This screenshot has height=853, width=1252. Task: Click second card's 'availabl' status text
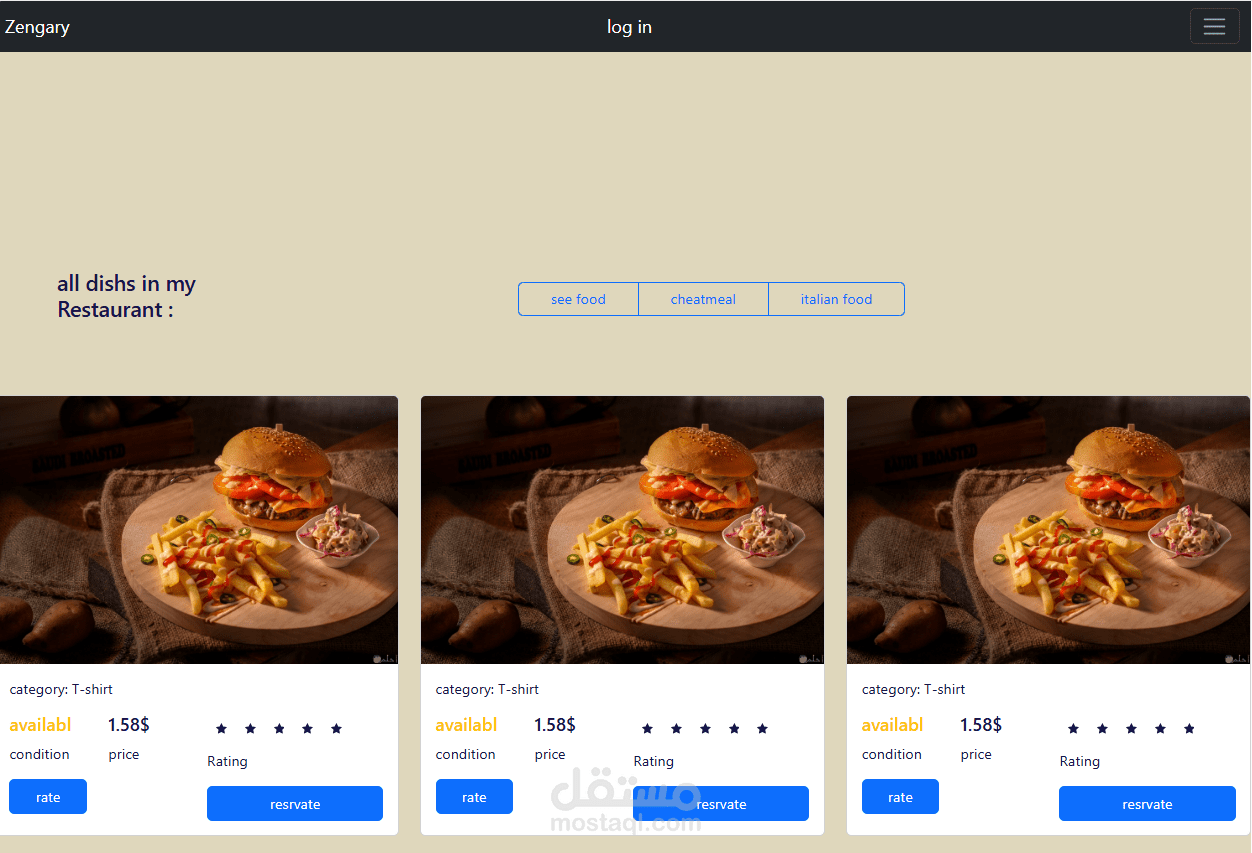pos(466,725)
